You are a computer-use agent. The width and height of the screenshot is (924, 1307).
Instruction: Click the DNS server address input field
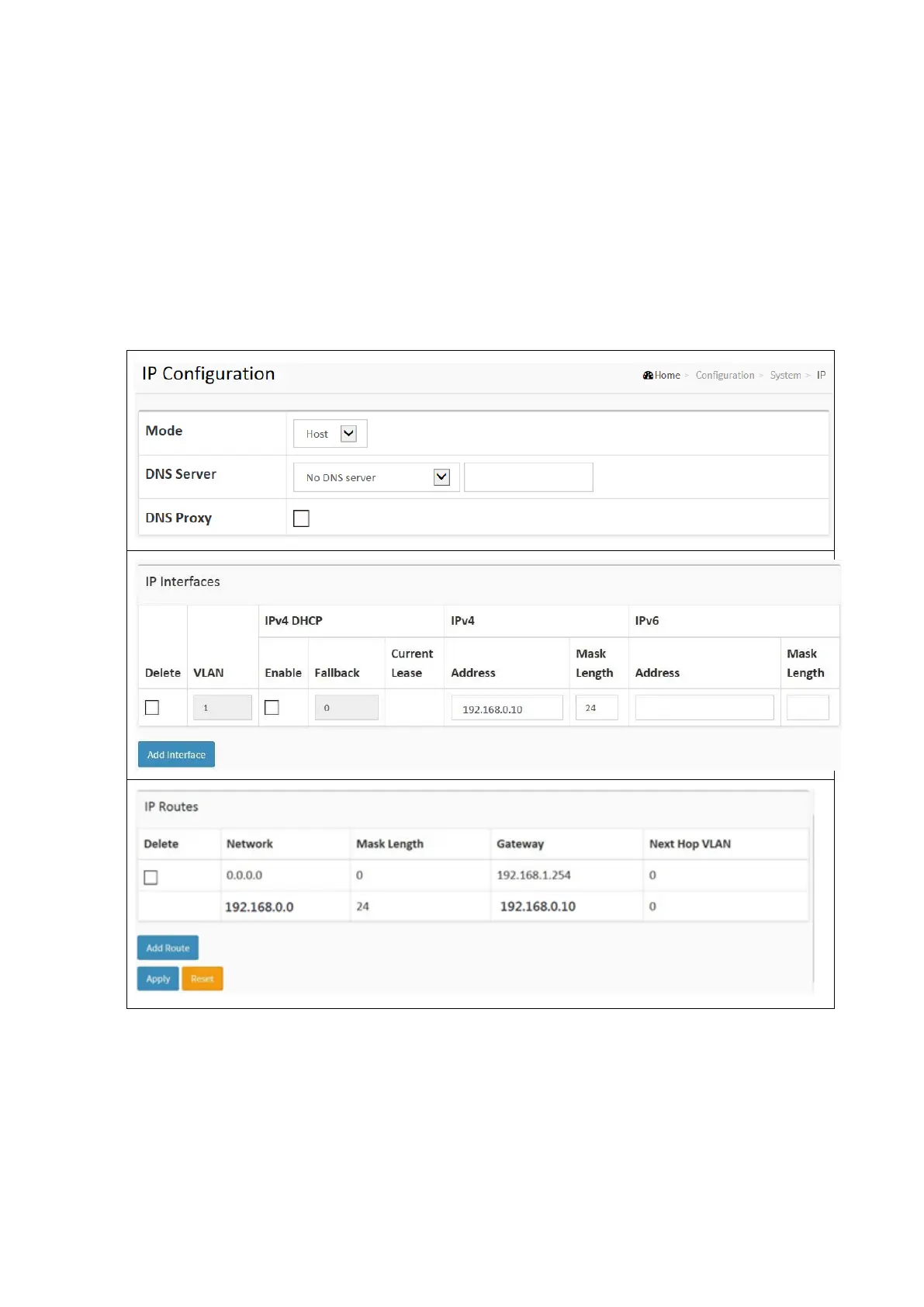(x=528, y=477)
